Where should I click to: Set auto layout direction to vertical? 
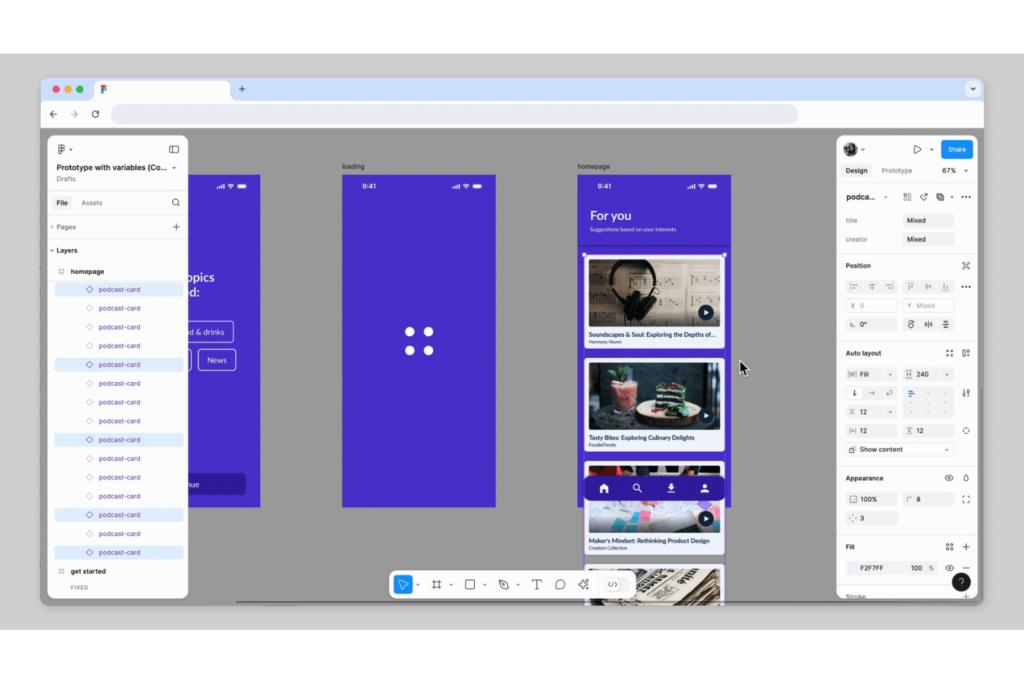click(854, 393)
